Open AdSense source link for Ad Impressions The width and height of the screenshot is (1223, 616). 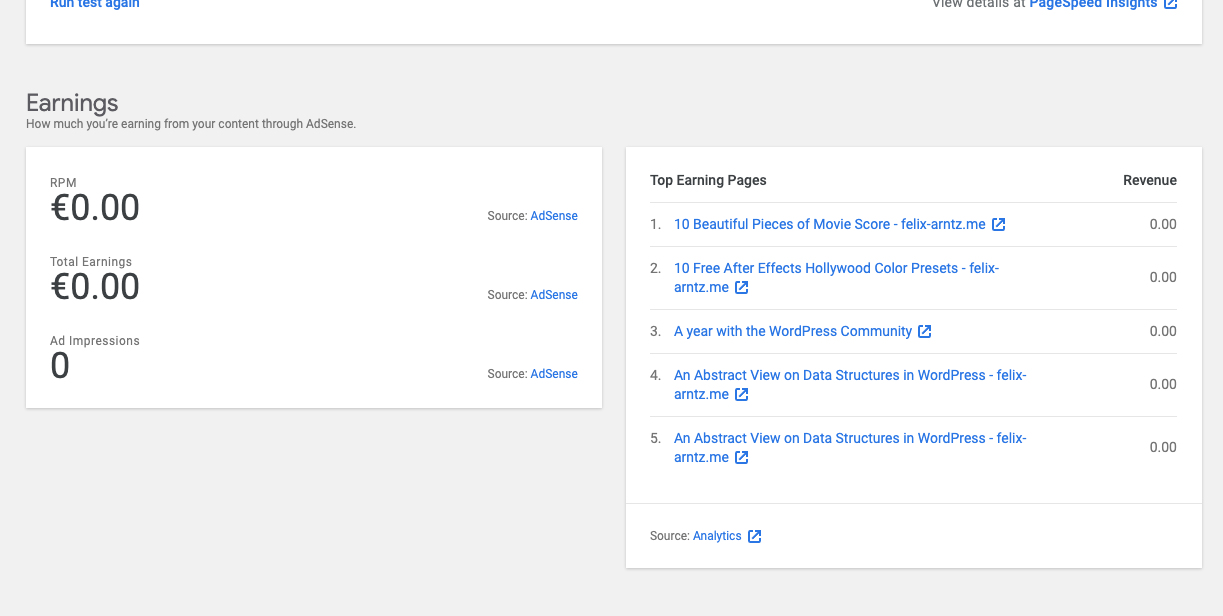coord(554,374)
